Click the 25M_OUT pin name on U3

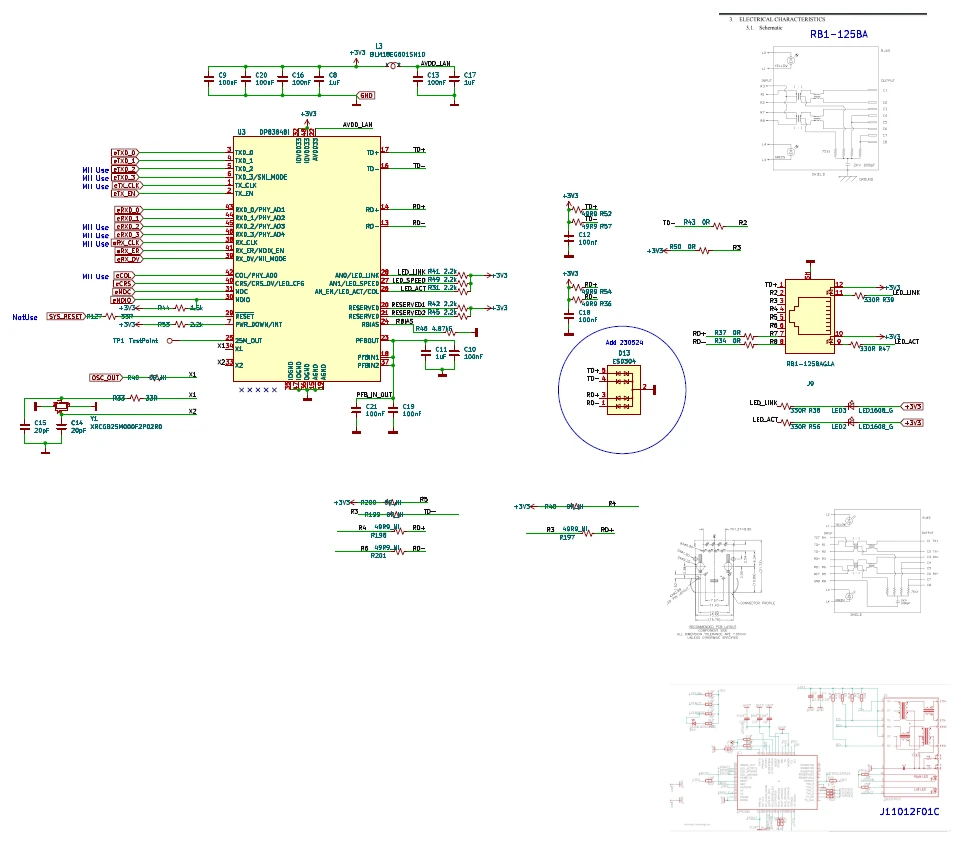tap(248, 341)
